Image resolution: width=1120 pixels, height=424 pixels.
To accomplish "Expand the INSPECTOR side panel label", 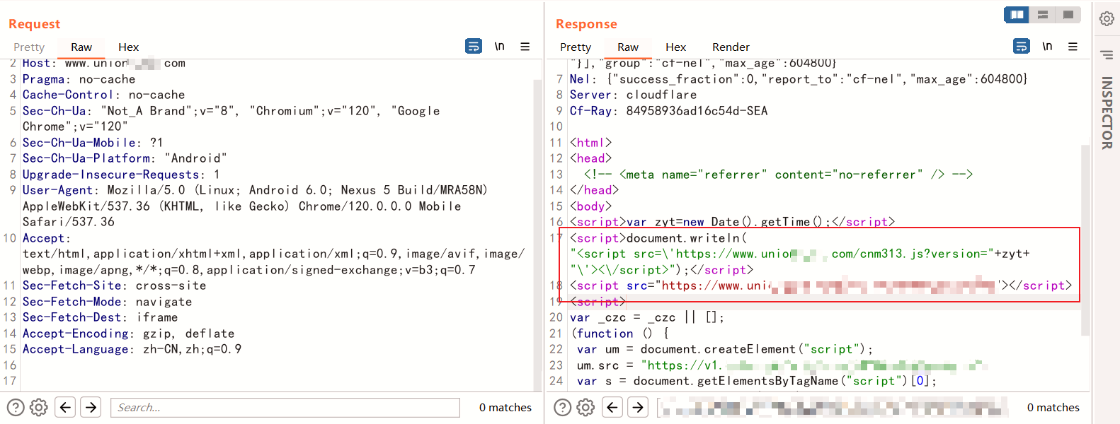I will point(1106,113).
